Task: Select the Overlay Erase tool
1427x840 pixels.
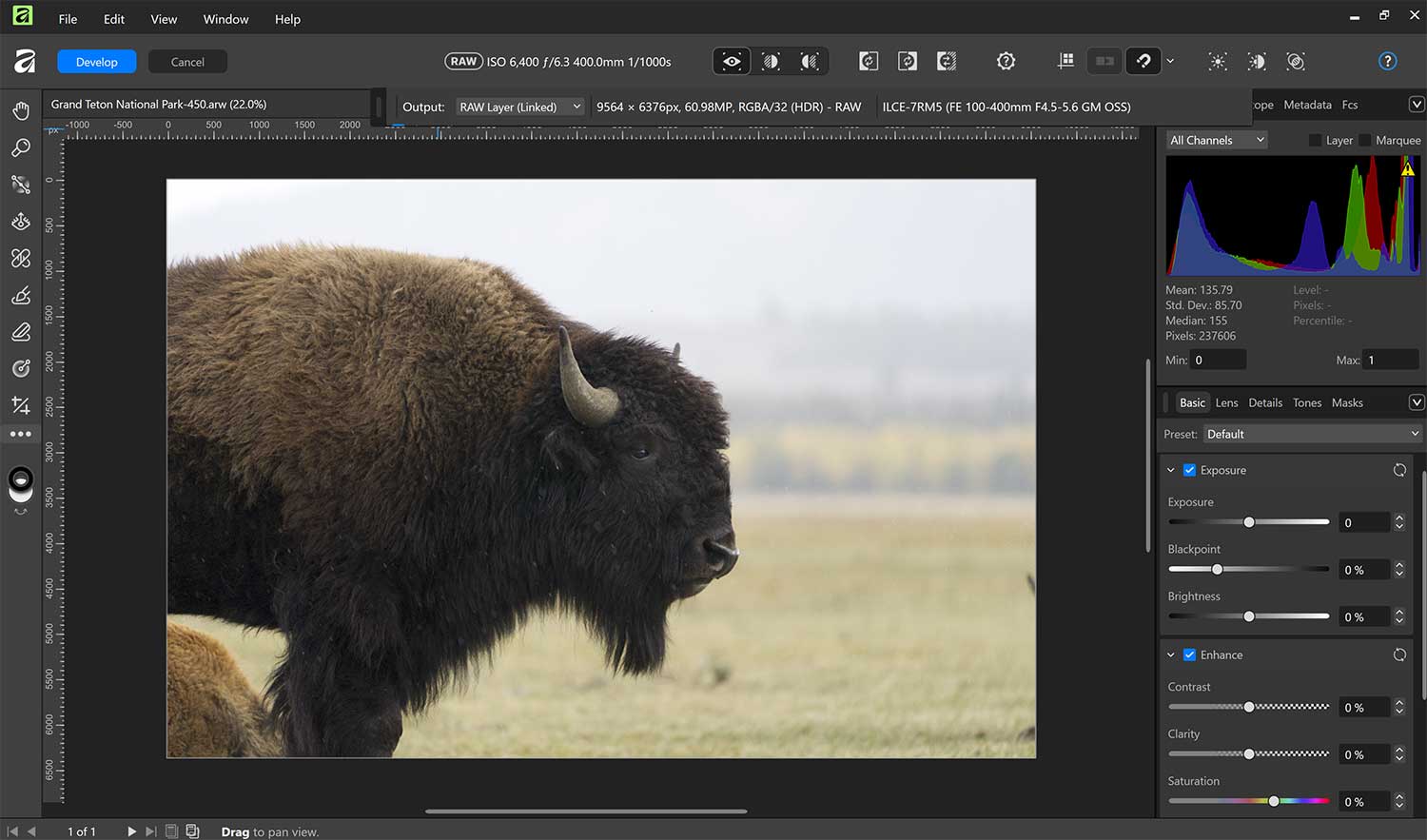Action: 21,332
